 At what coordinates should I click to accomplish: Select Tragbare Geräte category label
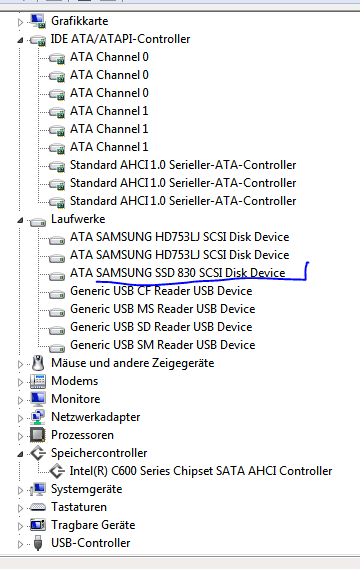93,525
